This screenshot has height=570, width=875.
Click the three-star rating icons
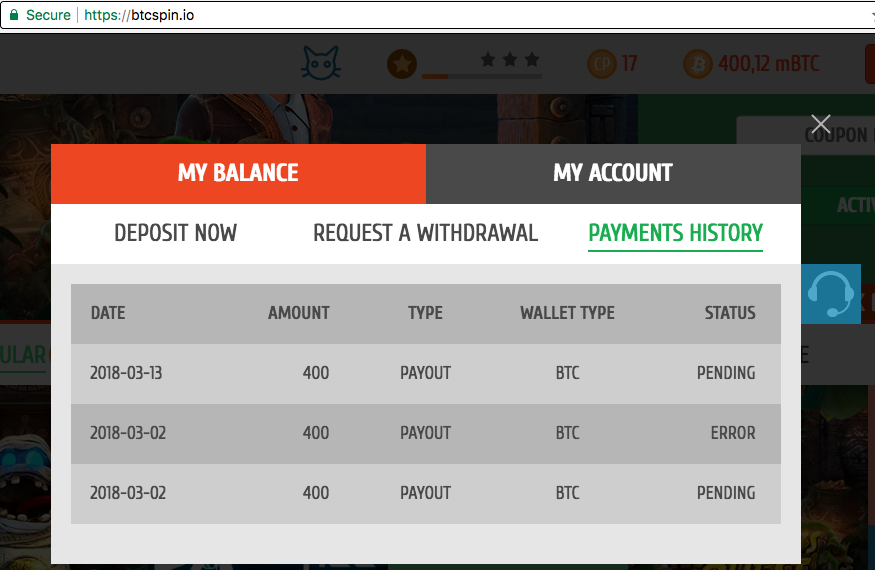(510, 59)
